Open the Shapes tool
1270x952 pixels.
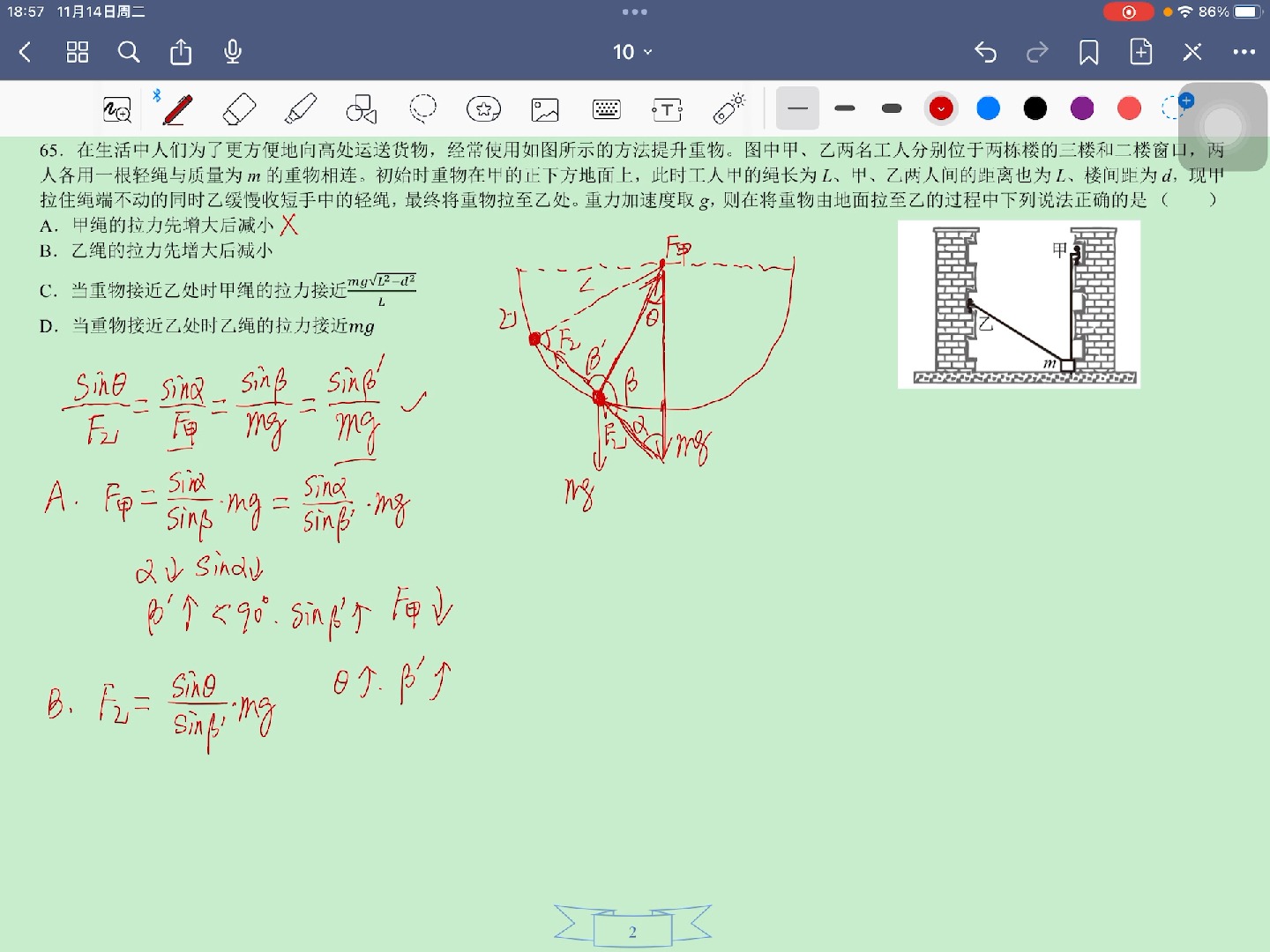point(362,108)
